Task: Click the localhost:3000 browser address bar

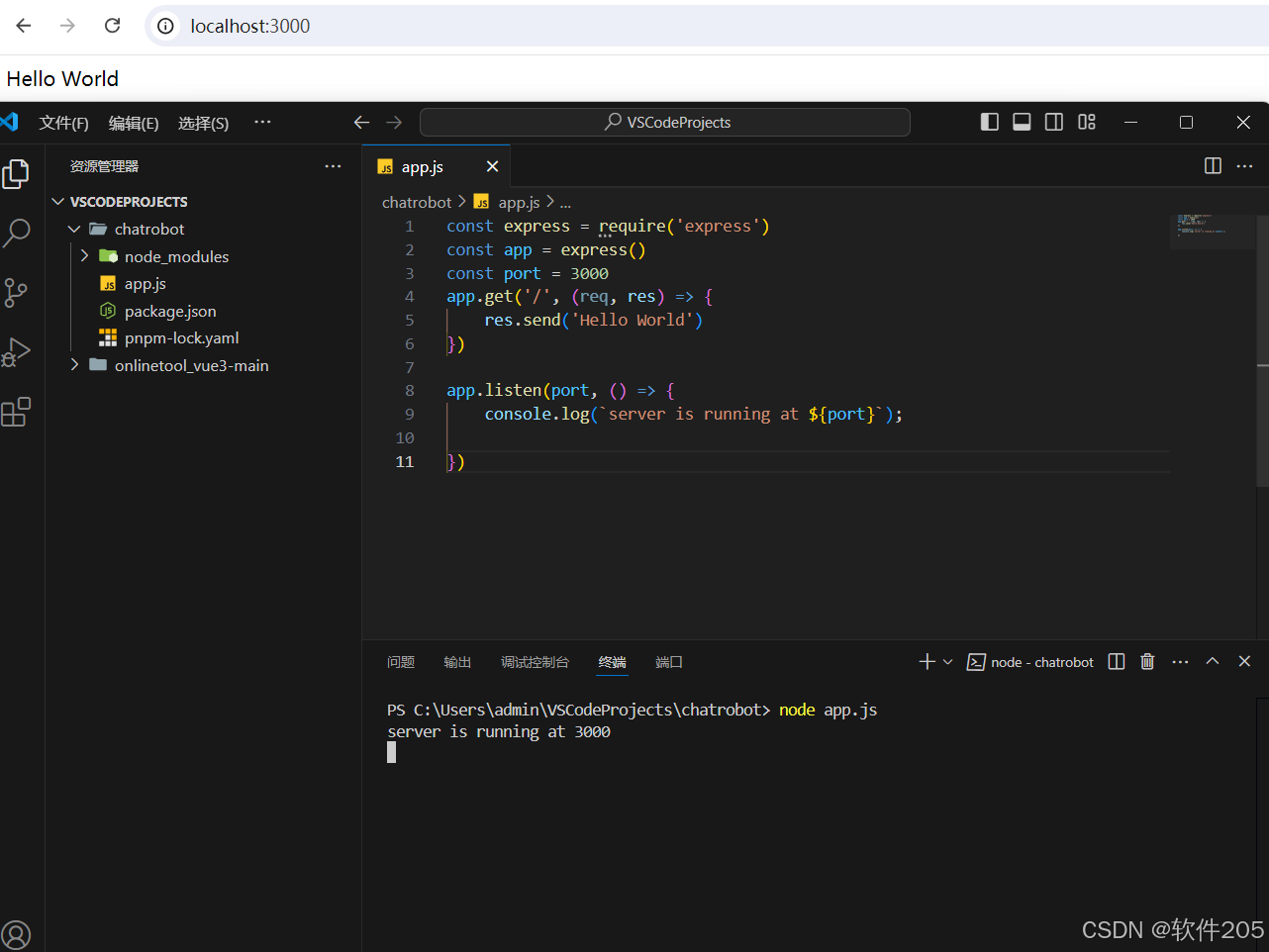Action: point(708,26)
